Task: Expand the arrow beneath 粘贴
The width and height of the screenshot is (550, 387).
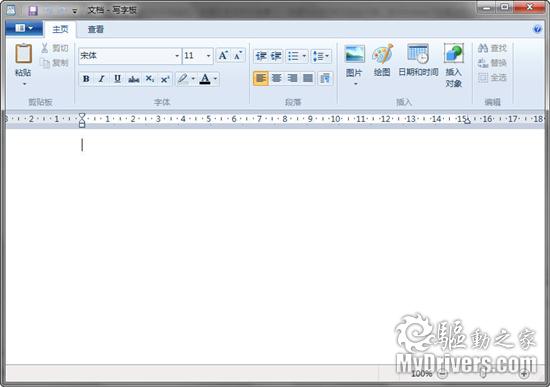Action: pos(24,84)
